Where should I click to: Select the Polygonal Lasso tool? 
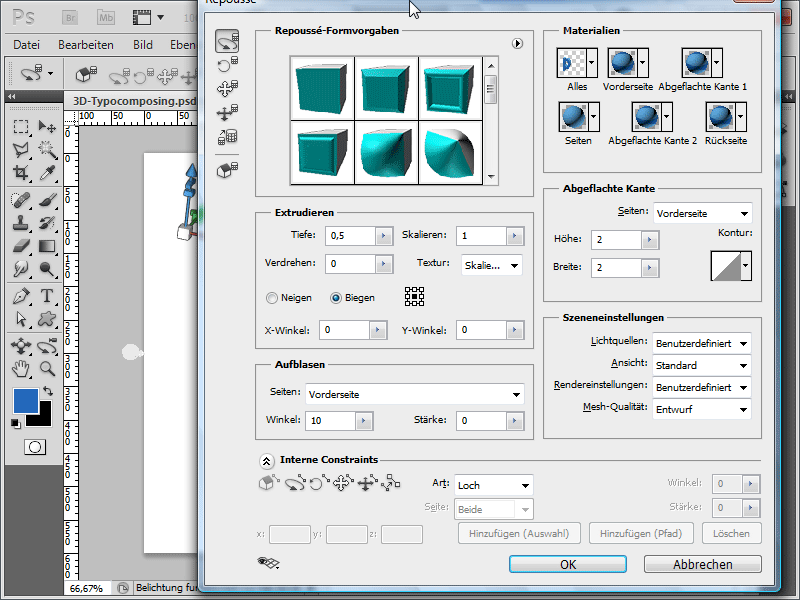pos(21,149)
